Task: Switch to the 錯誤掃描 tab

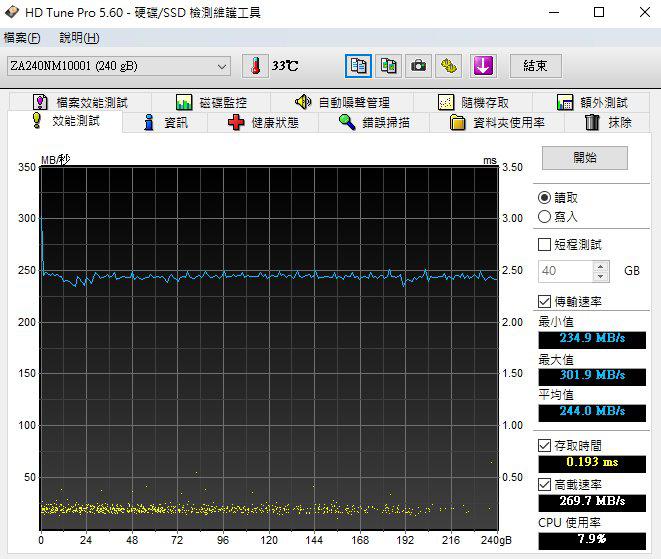Action: (x=374, y=122)
